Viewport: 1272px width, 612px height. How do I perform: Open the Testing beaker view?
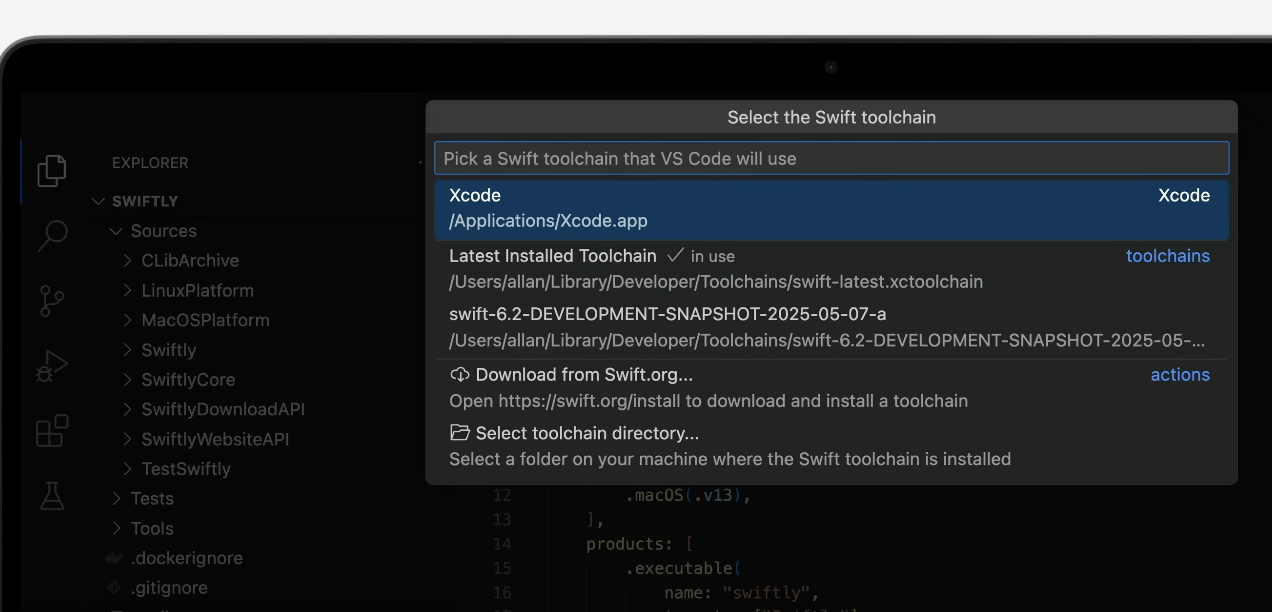pyautogui.click(x=51, y=496)
